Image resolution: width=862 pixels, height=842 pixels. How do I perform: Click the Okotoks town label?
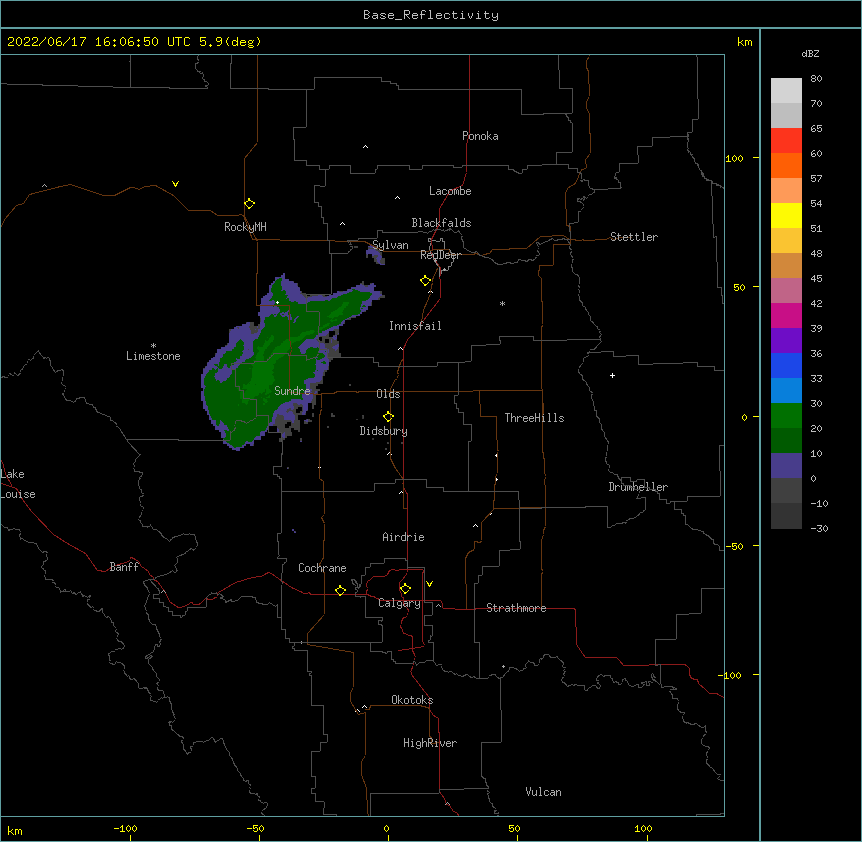coord(412,700)
